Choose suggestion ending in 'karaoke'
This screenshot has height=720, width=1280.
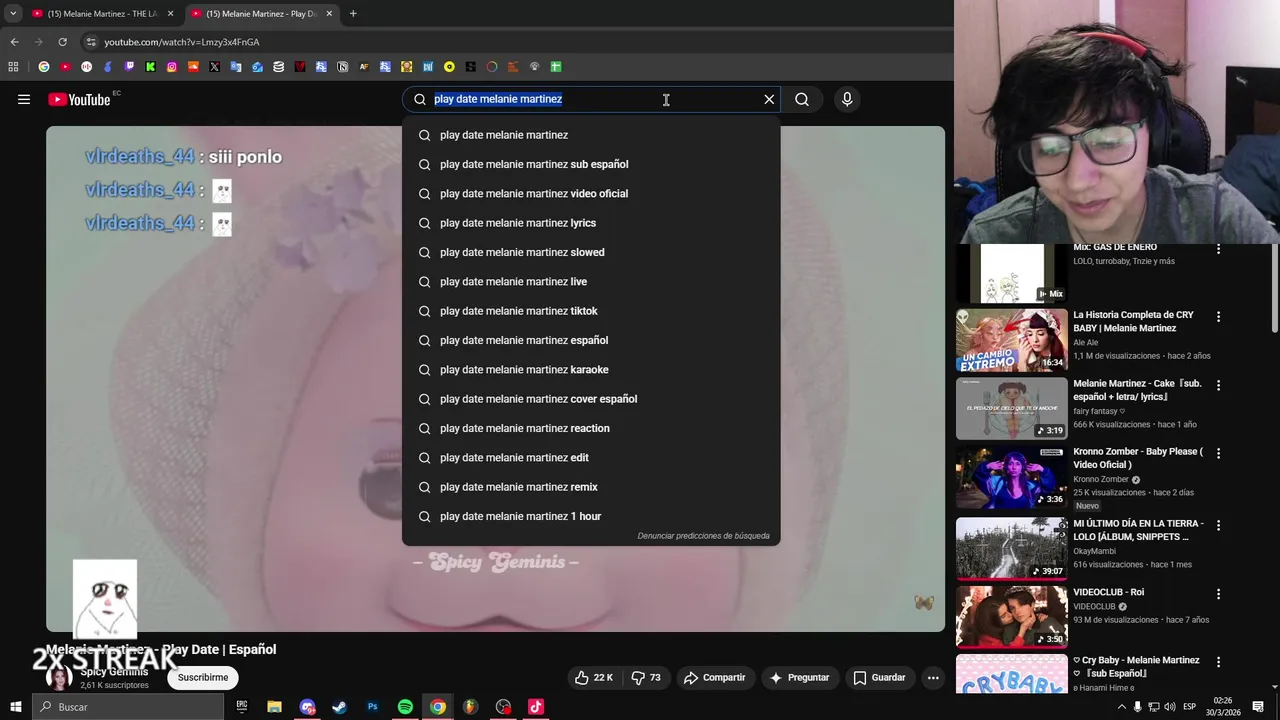[x=591, y=369]
